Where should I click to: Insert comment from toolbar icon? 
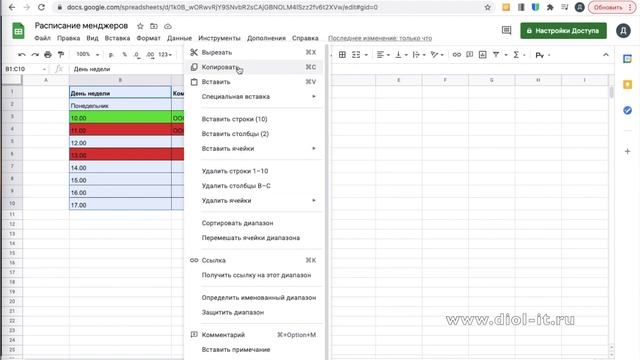pyautogui.click(x=470, y=55)
